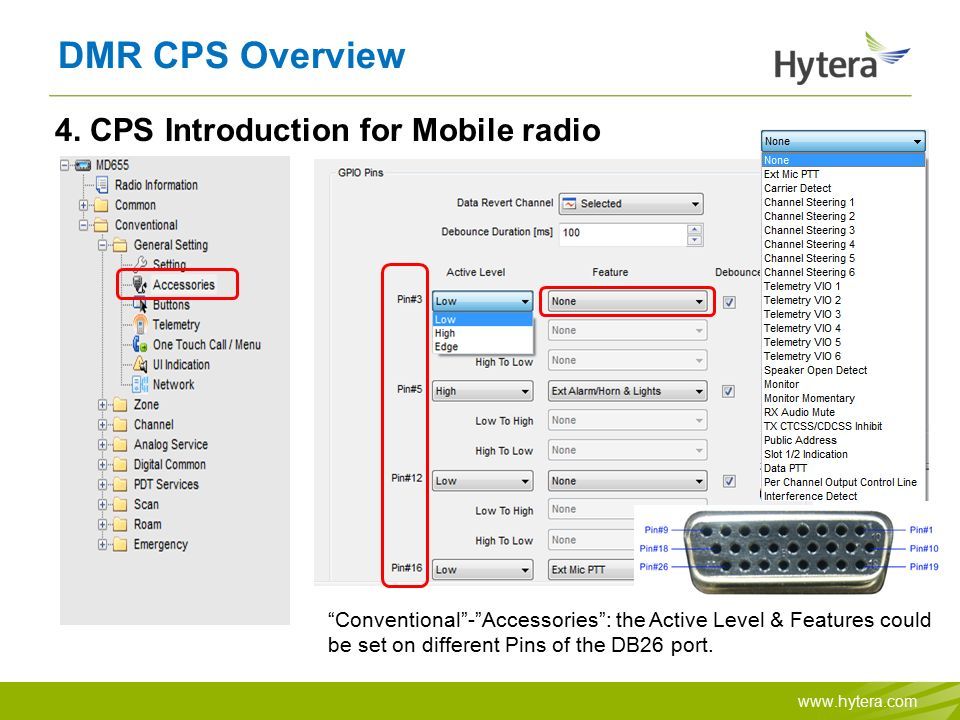The height and width of the screenshot is (720, 960).
Task: Click the Common folder icon
Action: [x=101, y=205]
